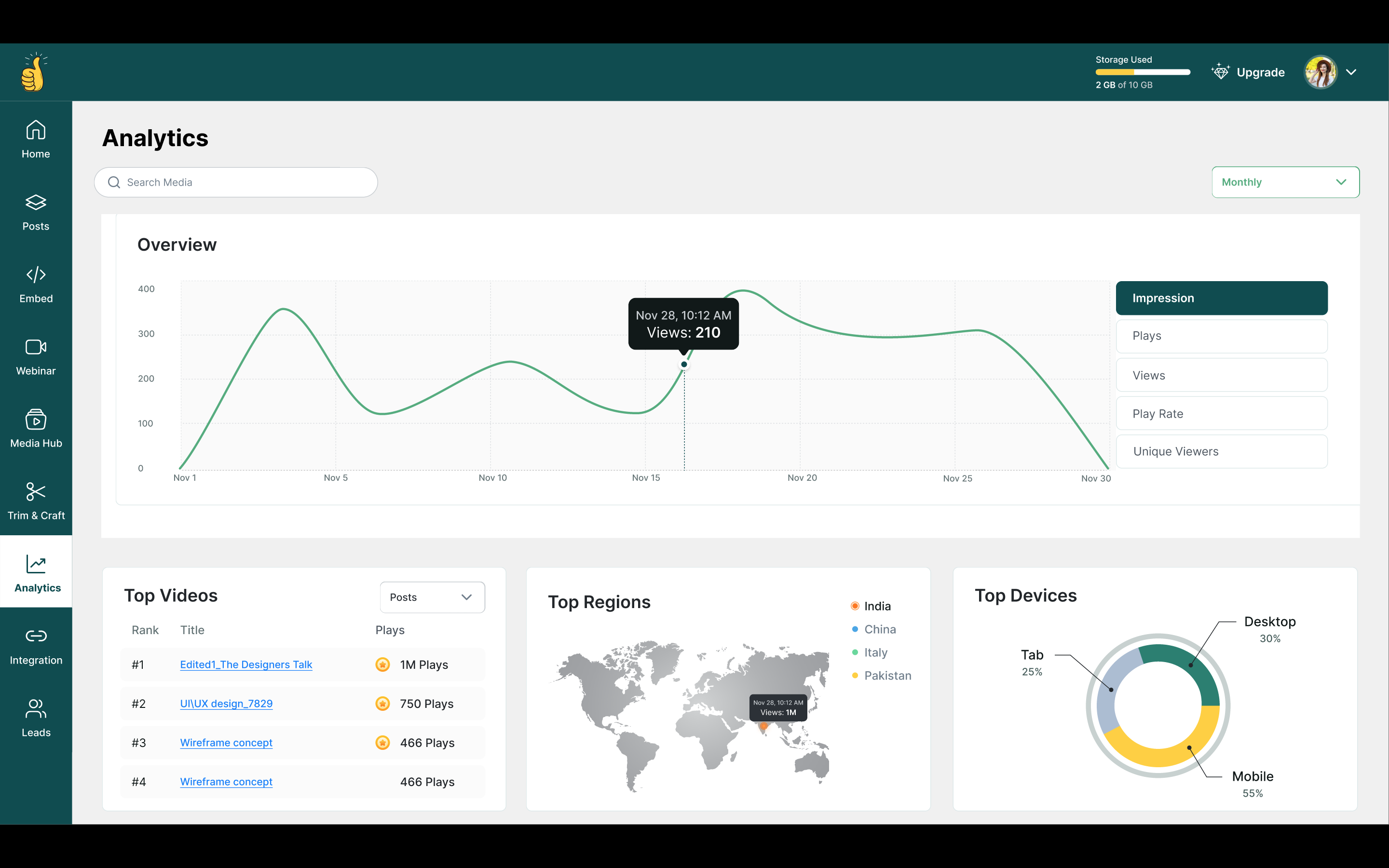Switch to the Play Rate metric
The height and width of the screenshot is (868, 1389).
1221,413
